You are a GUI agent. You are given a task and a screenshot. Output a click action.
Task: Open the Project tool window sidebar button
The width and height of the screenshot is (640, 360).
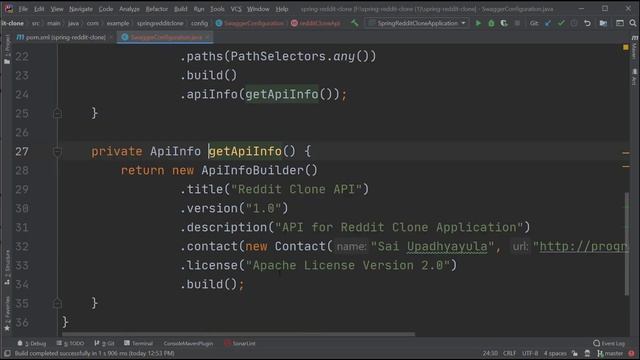click(x=7, y=49)
